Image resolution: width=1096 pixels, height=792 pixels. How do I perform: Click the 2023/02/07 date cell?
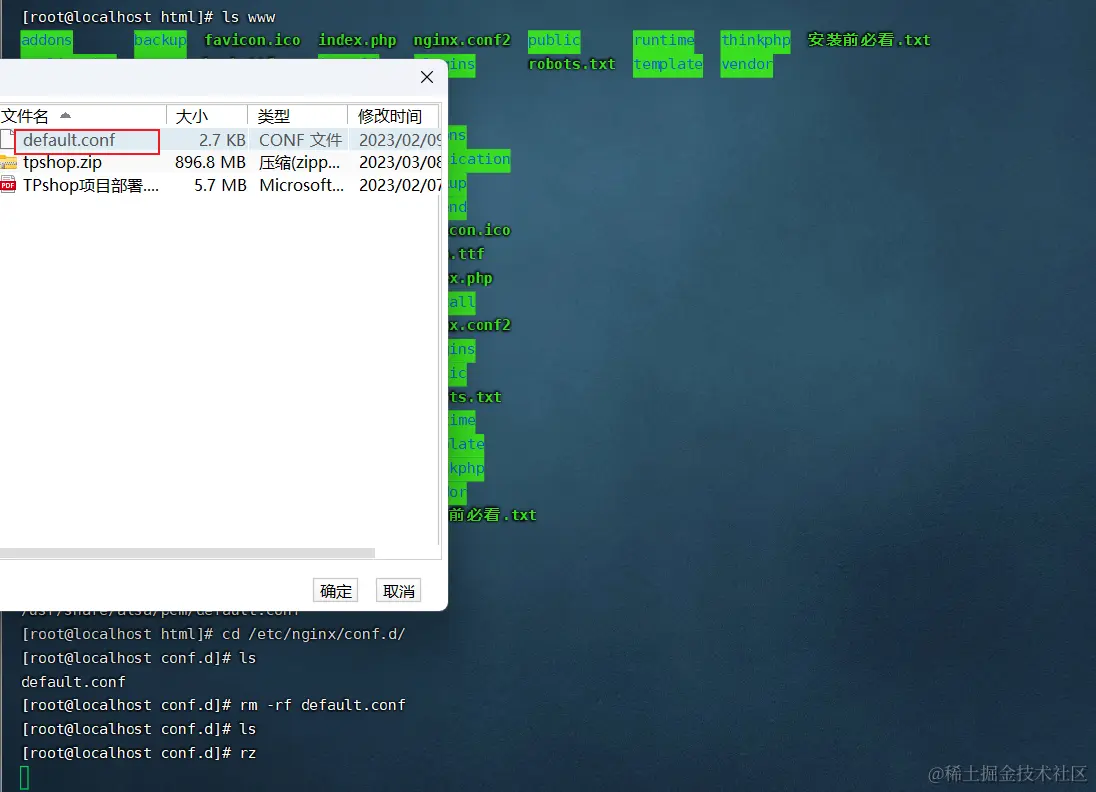click(400, 185)
